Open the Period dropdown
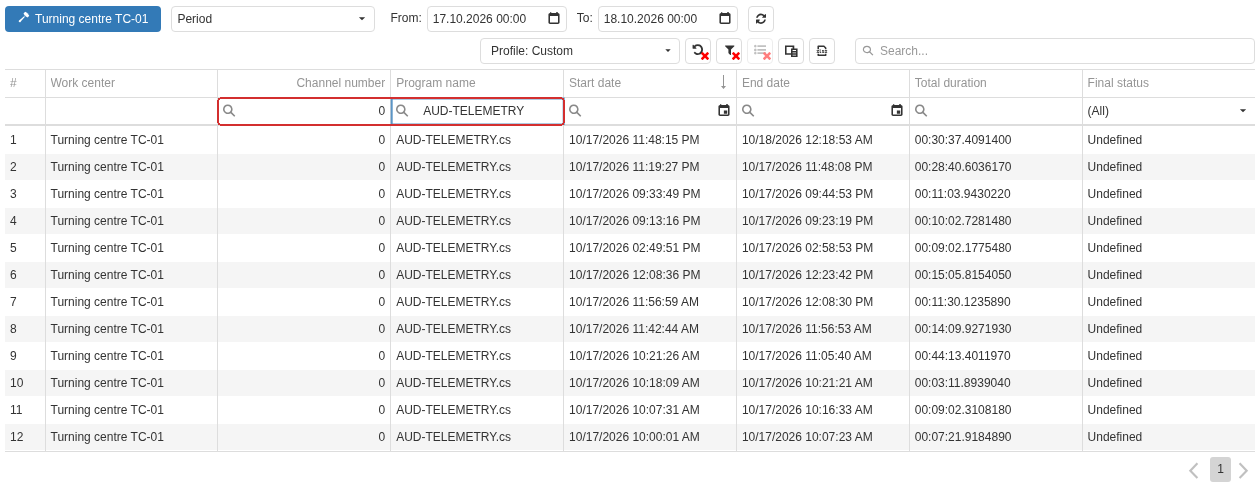This screenshot has height=492, width=1260. pos(273,19)
